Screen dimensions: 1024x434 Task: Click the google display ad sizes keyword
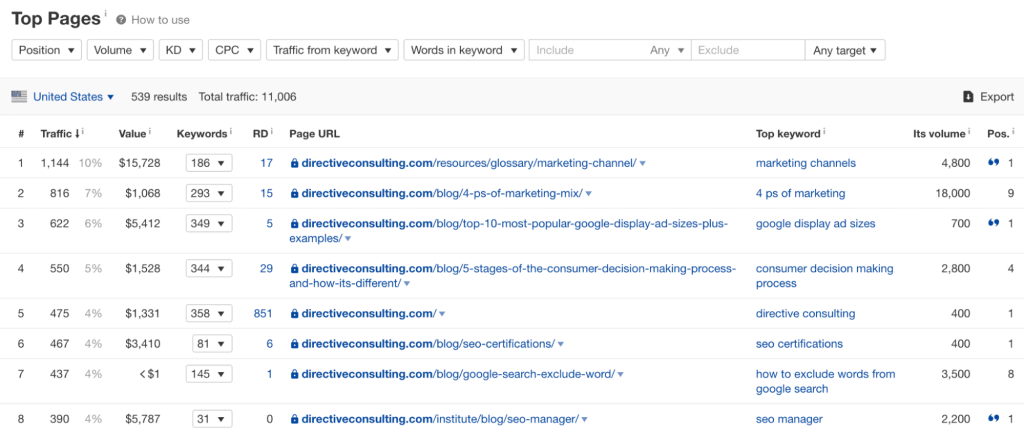816,223
